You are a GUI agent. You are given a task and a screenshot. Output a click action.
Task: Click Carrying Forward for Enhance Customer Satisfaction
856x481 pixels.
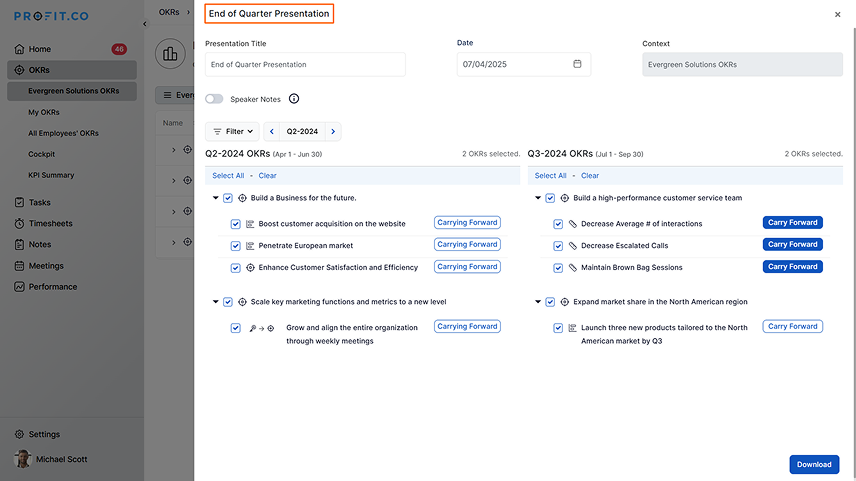[x=467, y=267]
